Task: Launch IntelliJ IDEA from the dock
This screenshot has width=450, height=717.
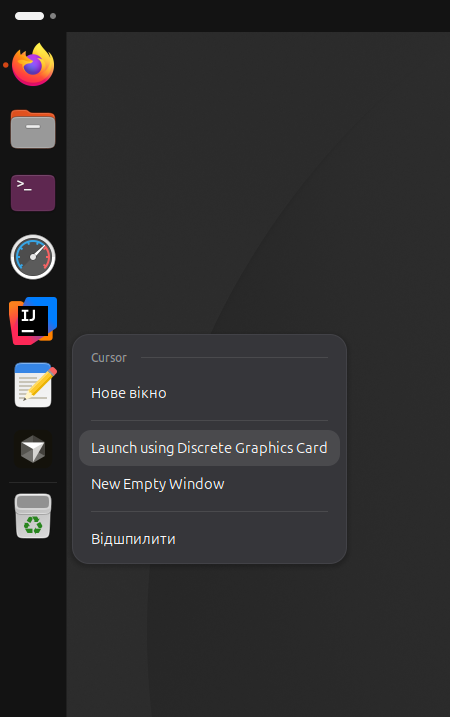Action: click(x=33, y=321)
